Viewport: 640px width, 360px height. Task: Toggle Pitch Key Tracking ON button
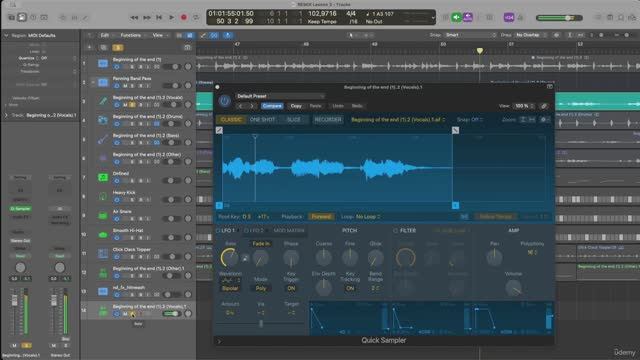pos(350,288)
